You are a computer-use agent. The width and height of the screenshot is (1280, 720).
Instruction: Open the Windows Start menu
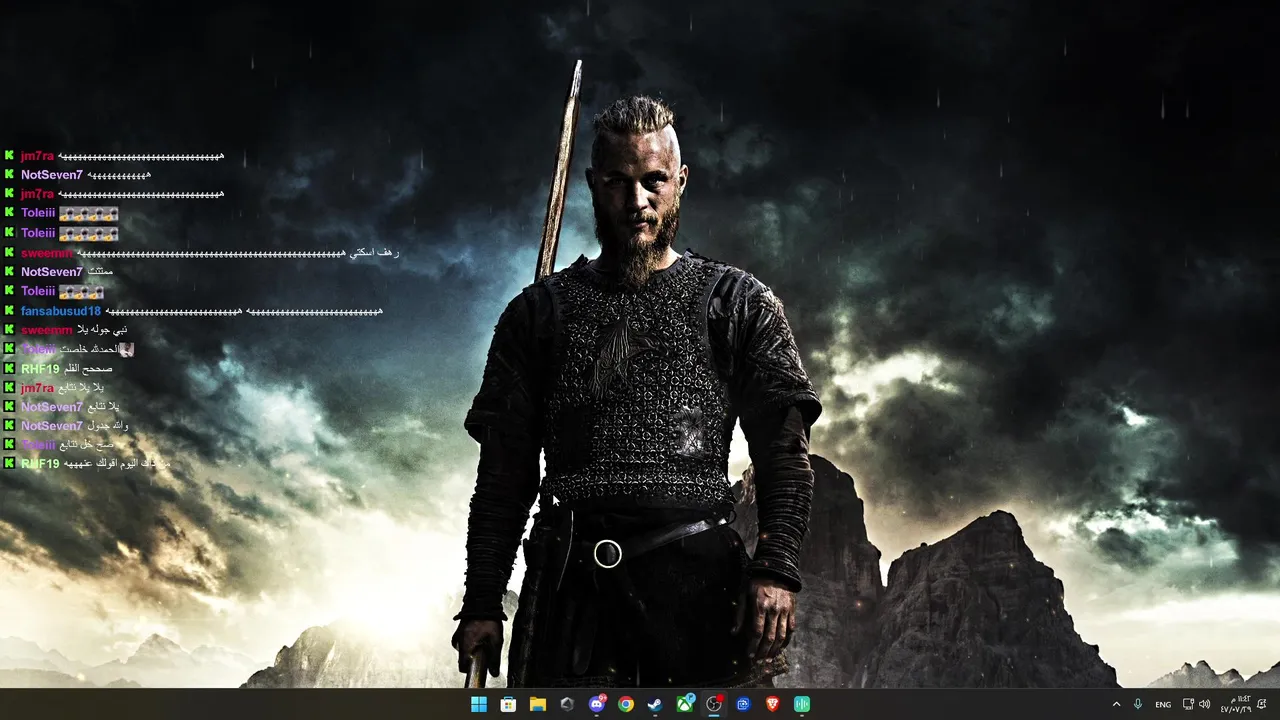point(479,704)
